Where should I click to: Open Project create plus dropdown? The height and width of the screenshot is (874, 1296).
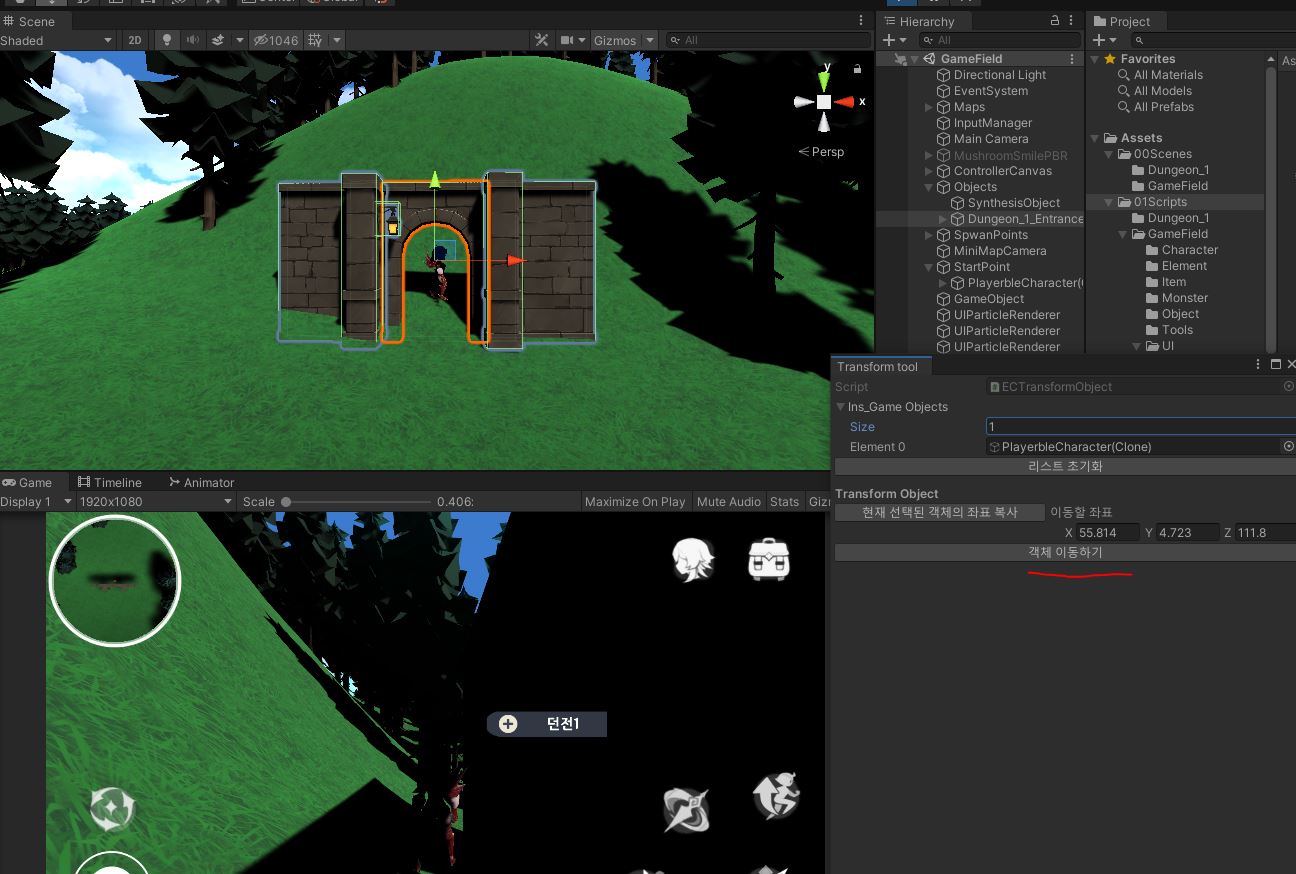pyautogui.click(x=1104, y=40)
